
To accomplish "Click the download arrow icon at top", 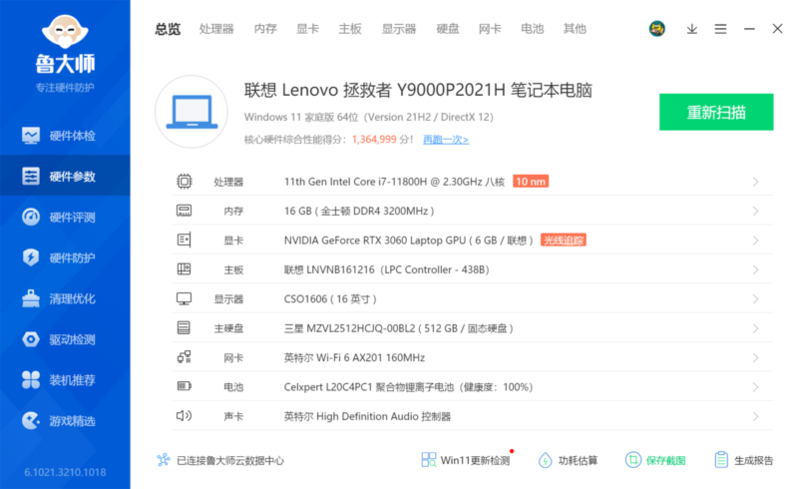I will [692, 29].
